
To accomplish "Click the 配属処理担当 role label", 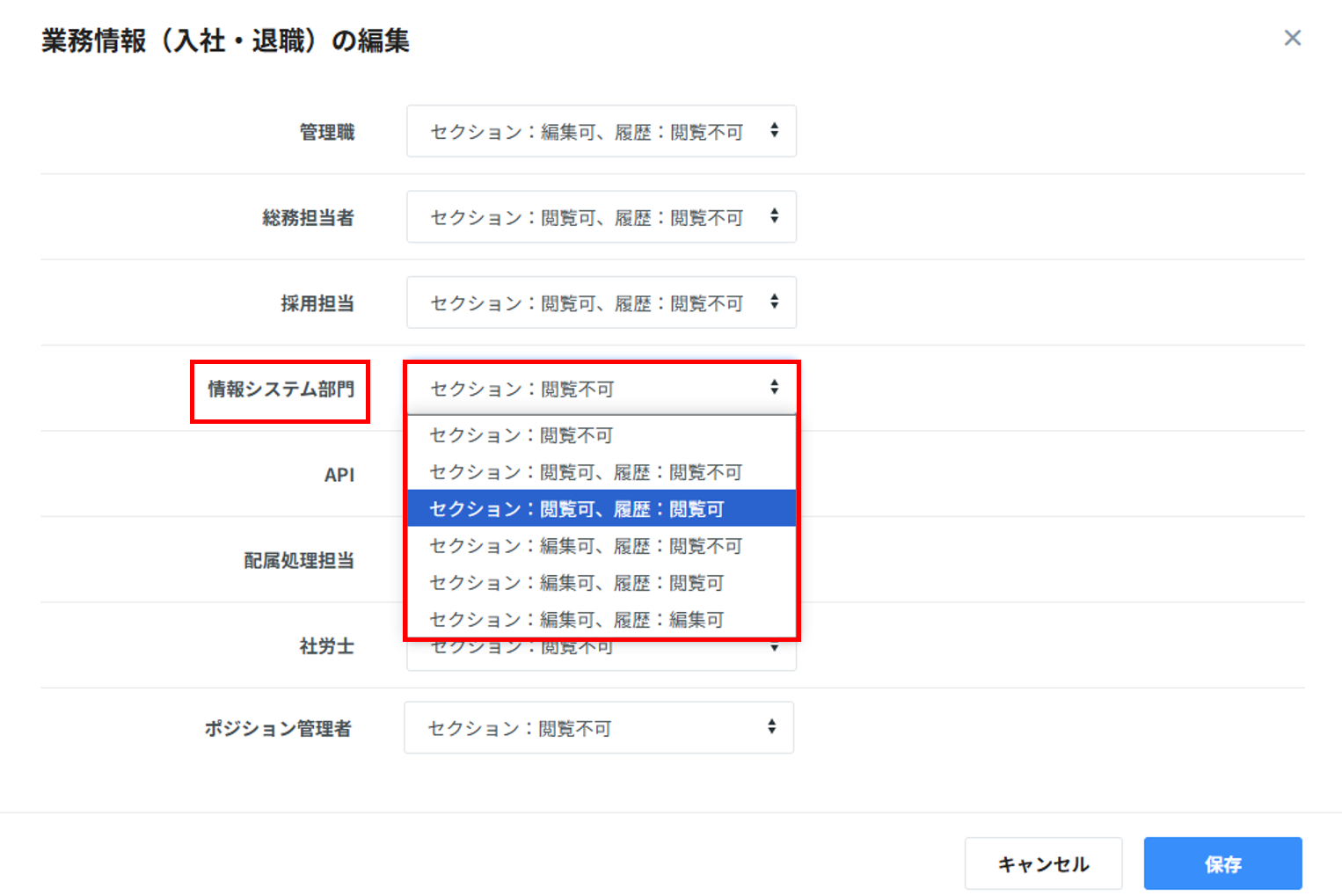I will (299, 560).
